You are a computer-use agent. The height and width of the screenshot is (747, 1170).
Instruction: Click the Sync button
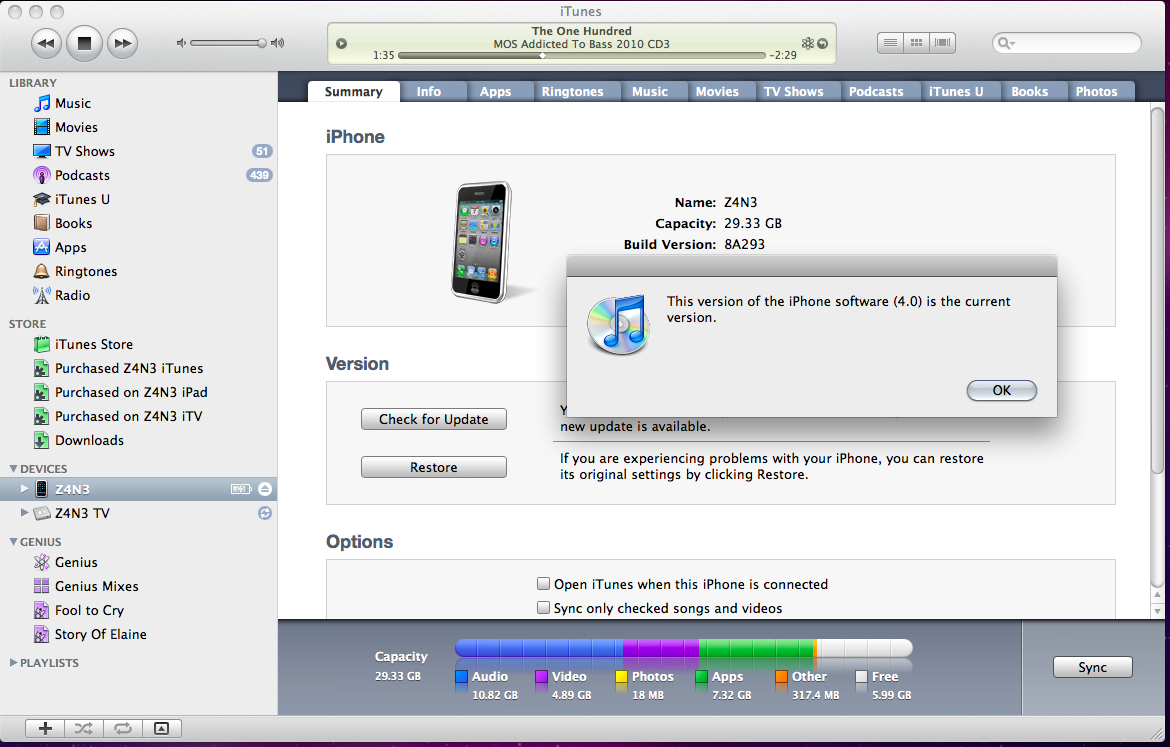(x=1092, y=667)
